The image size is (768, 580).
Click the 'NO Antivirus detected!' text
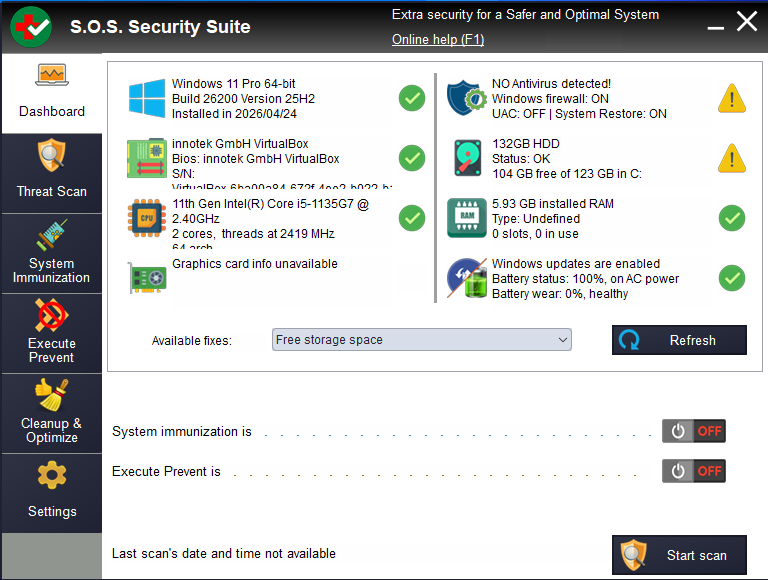[x=551, y=84]
